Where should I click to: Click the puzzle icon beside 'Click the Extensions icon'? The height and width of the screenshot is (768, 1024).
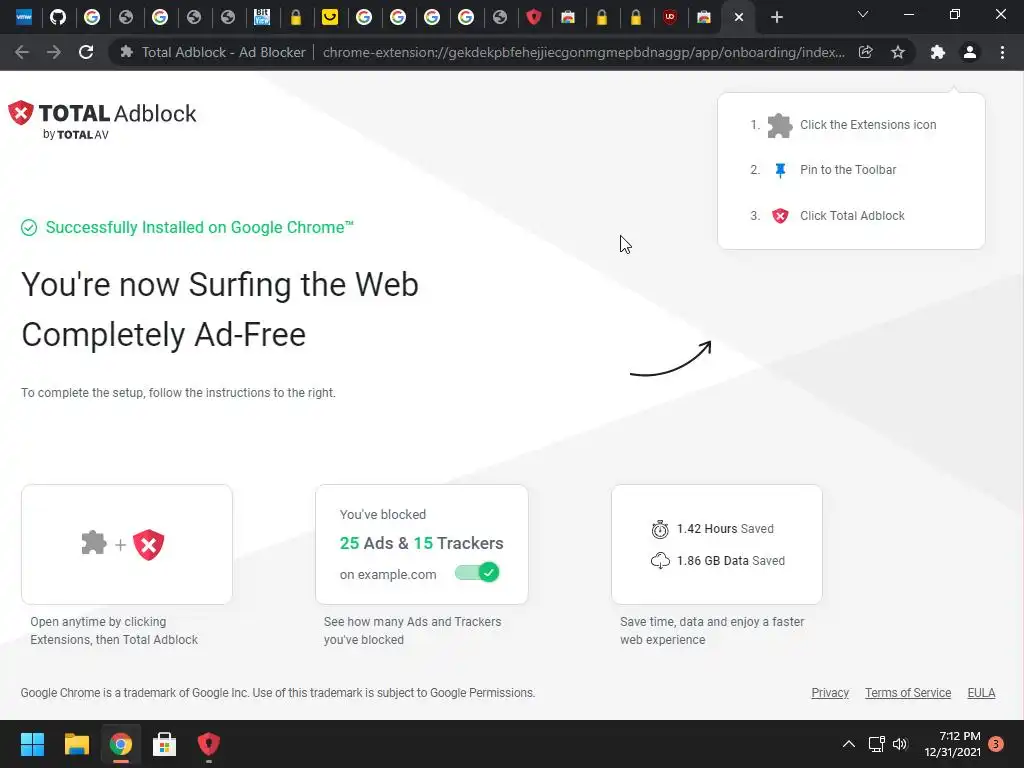click(780, 125)
